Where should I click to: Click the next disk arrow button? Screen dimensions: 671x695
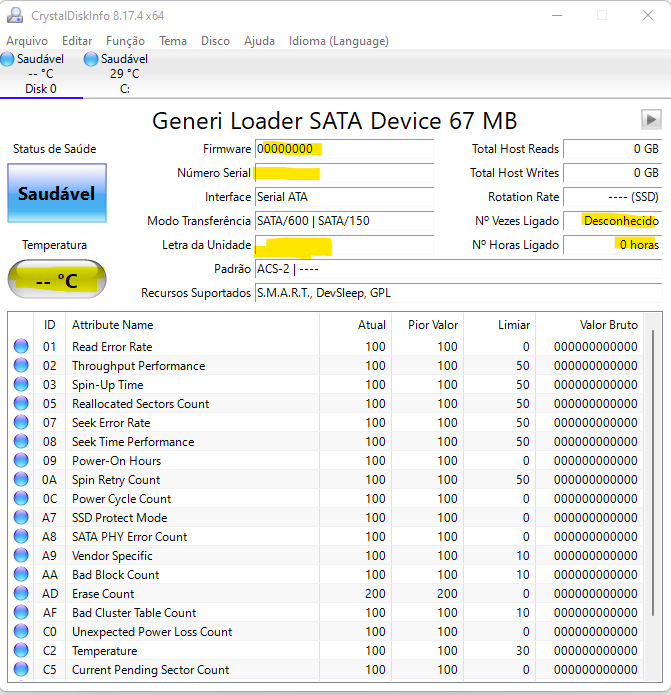click(x=651, y=120)
